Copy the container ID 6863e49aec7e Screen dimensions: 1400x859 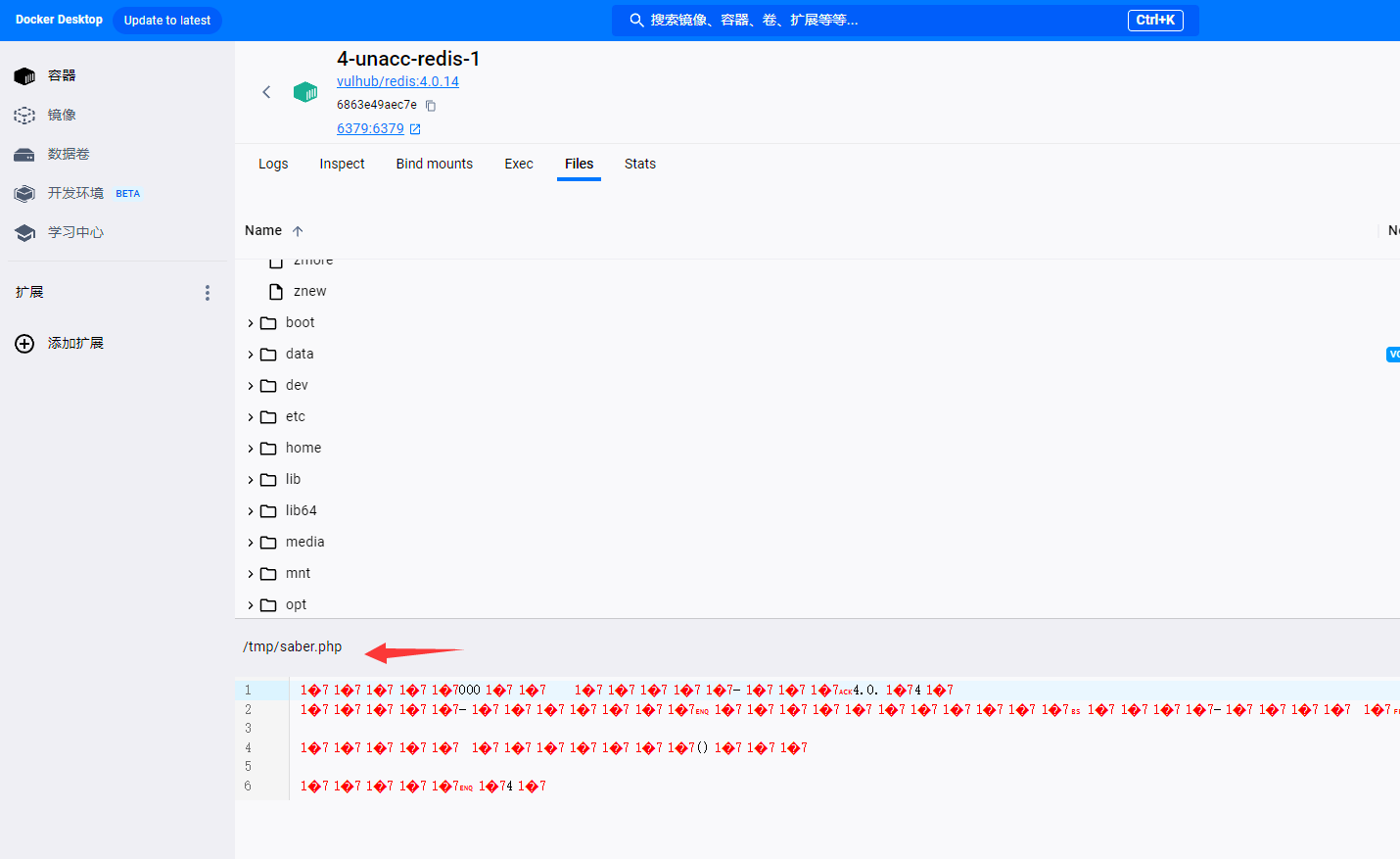(x=431, y=106)
